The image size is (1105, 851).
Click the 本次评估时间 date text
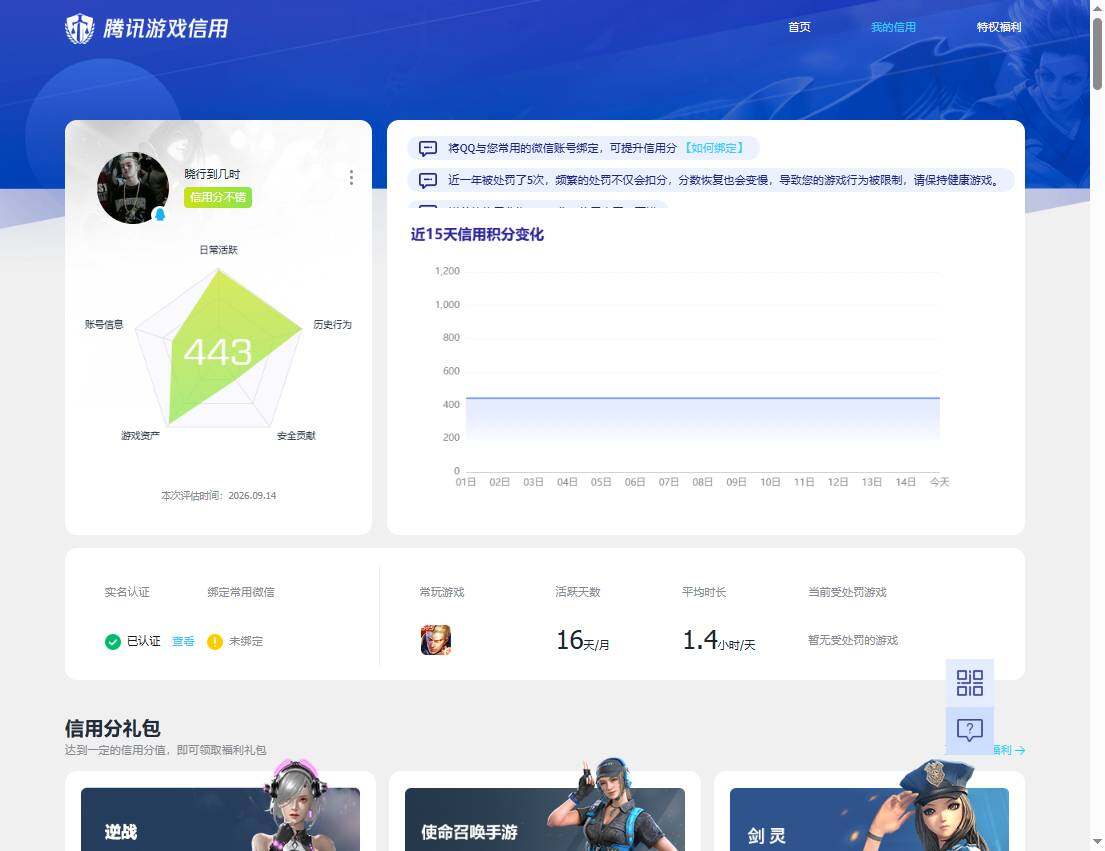218,496
